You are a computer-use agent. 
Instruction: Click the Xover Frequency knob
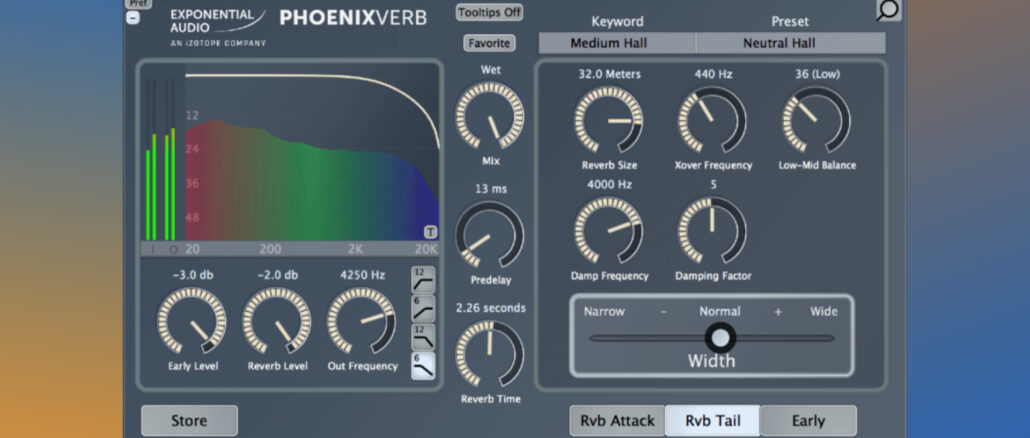(x=713, y=120)
